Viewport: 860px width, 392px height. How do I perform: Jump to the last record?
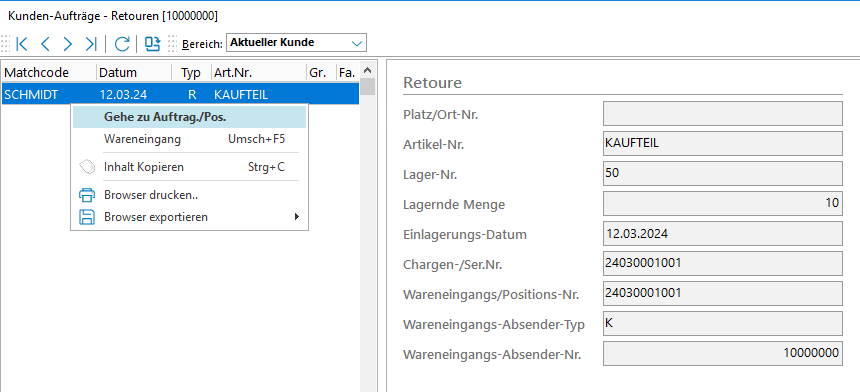coord(90,44)
